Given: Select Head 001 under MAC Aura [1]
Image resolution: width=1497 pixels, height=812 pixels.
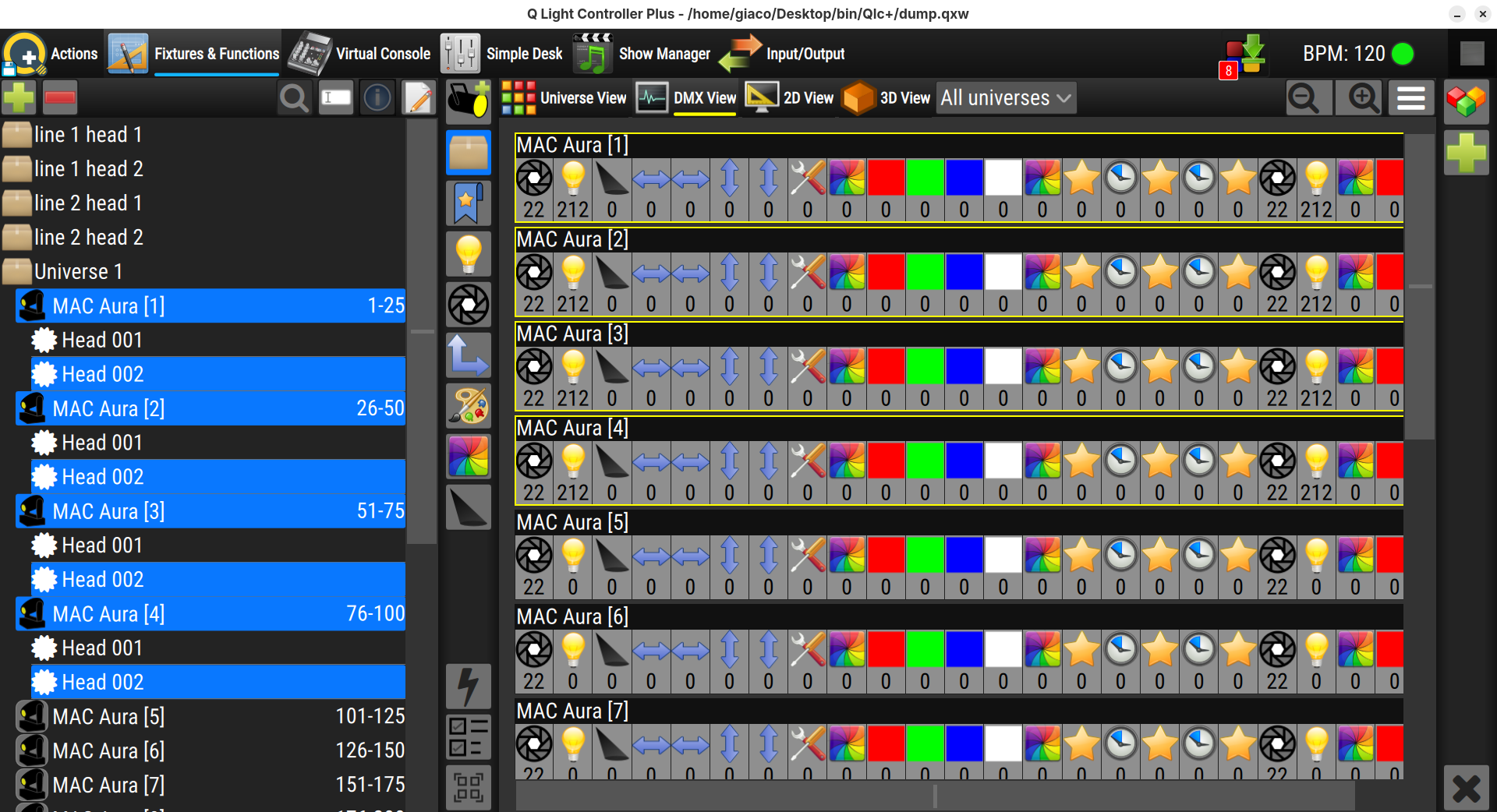Looking at the screenshot, I should click(218, 341).
